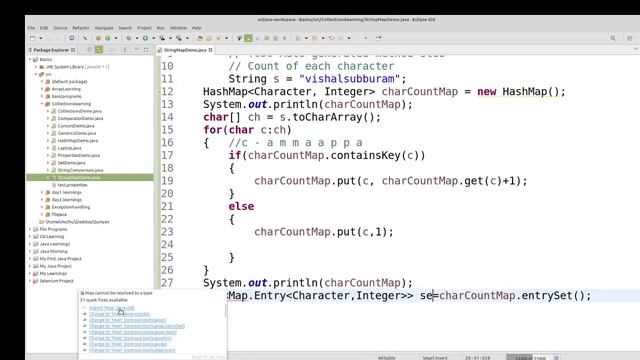Select StringComparison.java file
640x360 pixels.
coord(80,170)
